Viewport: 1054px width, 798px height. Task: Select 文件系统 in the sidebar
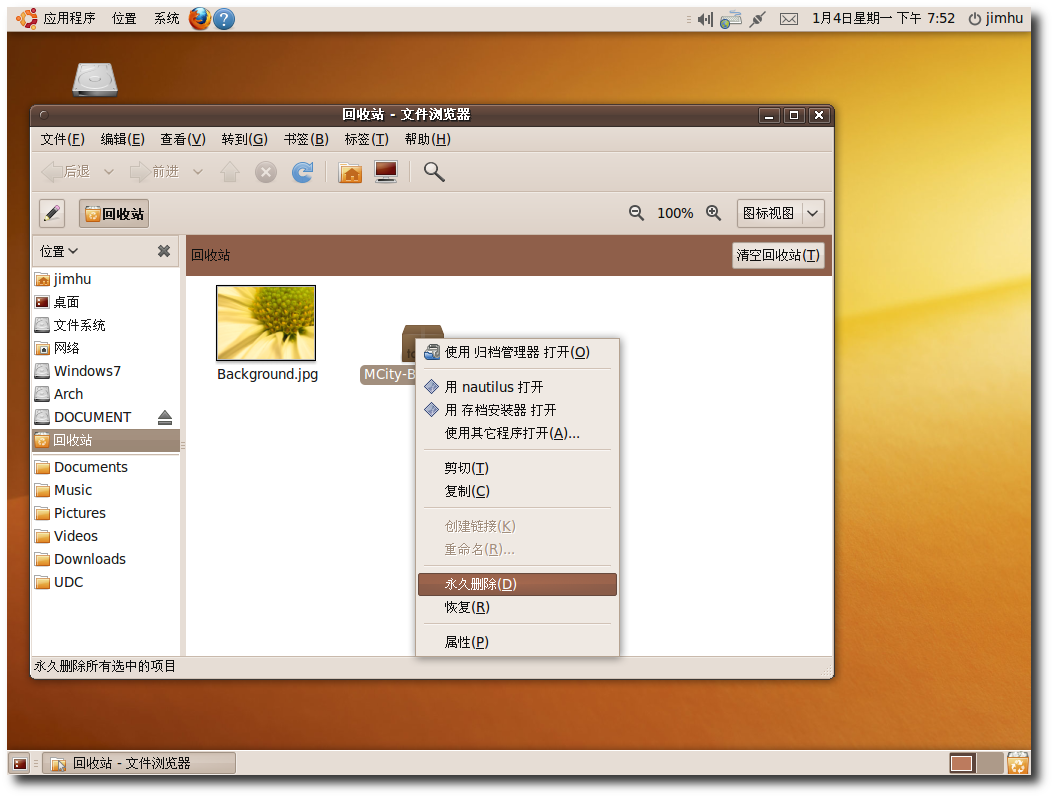pyautogui.click(x=106, y=325)
